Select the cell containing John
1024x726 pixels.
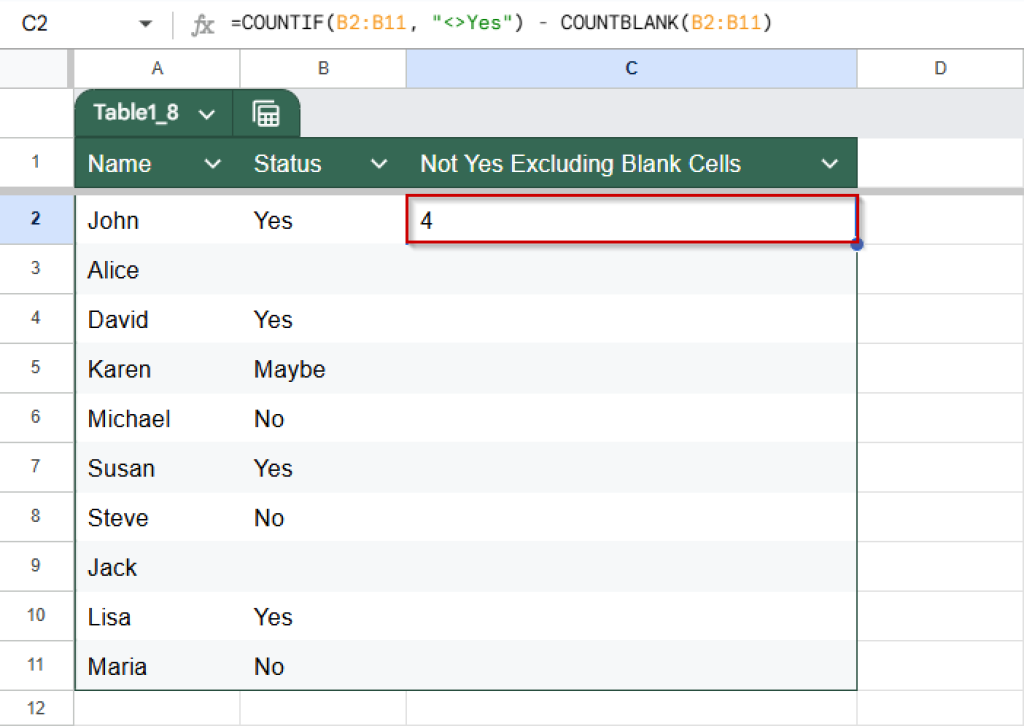click(157, 220)
